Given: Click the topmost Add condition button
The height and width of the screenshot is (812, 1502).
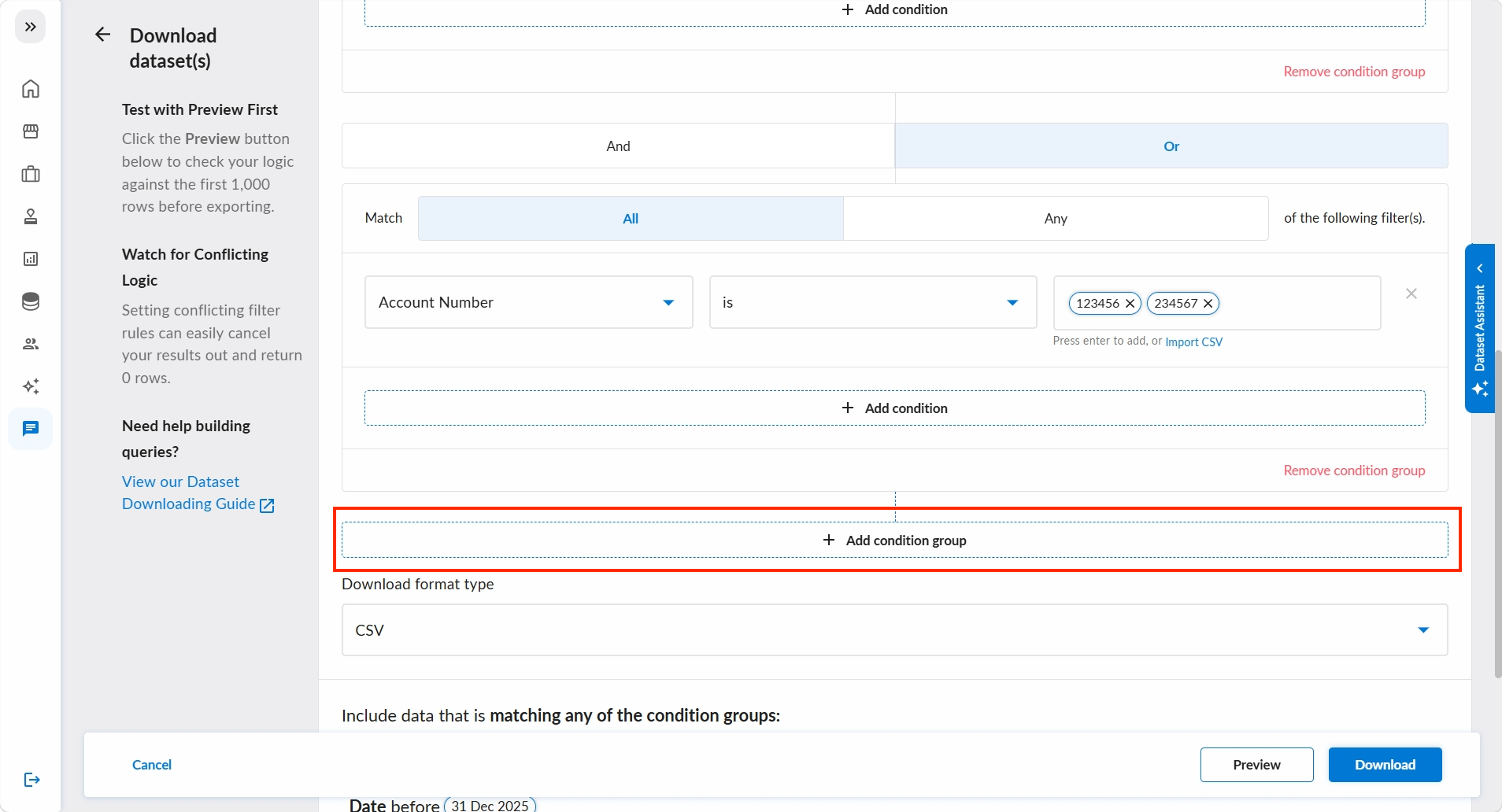Looking at the screenshot, I should click(x=894, y=9).
